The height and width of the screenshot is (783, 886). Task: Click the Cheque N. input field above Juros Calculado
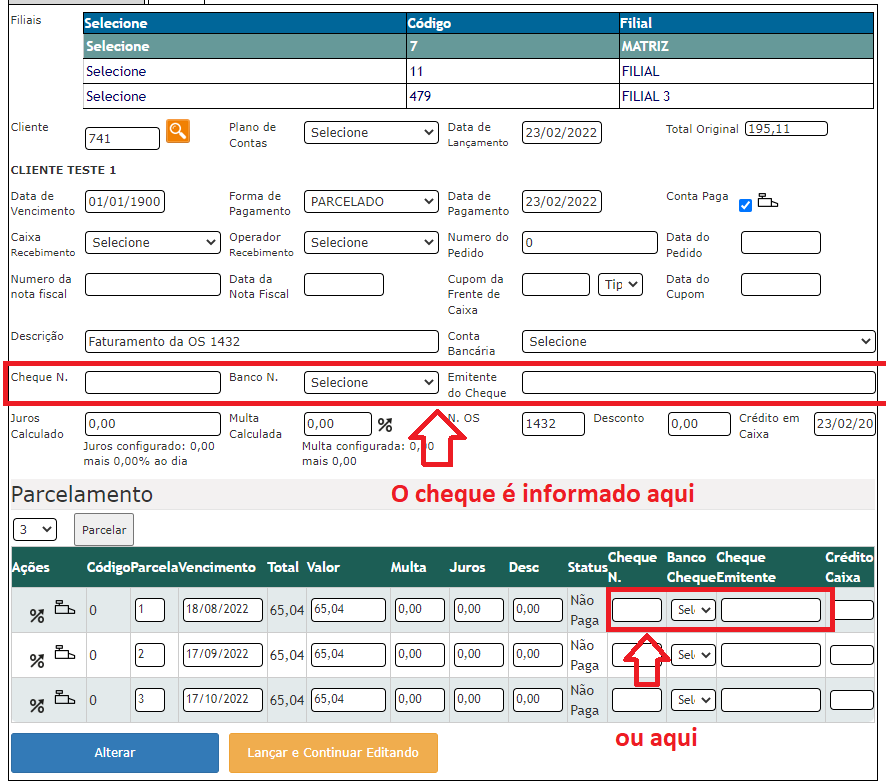point(153,382)
